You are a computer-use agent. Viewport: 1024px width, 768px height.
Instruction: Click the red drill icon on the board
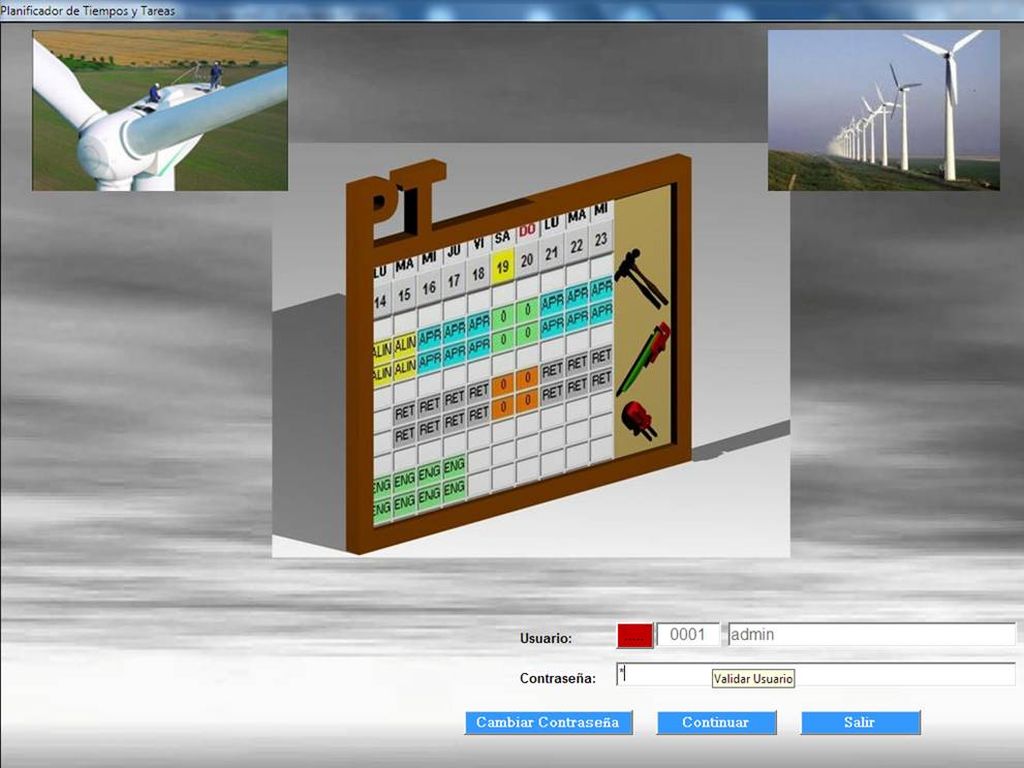(x=638, y=417)
